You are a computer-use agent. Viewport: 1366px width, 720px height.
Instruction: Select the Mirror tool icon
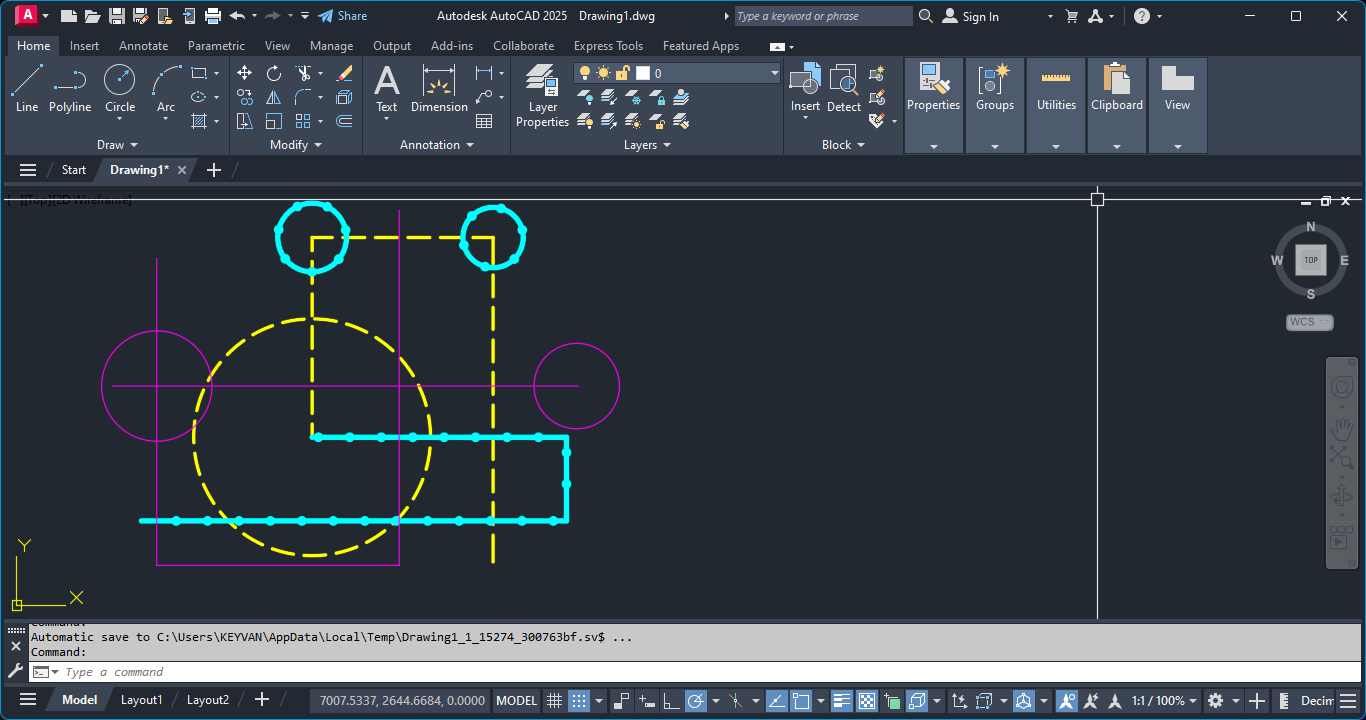pyautogui.click(x=274, y=97)
